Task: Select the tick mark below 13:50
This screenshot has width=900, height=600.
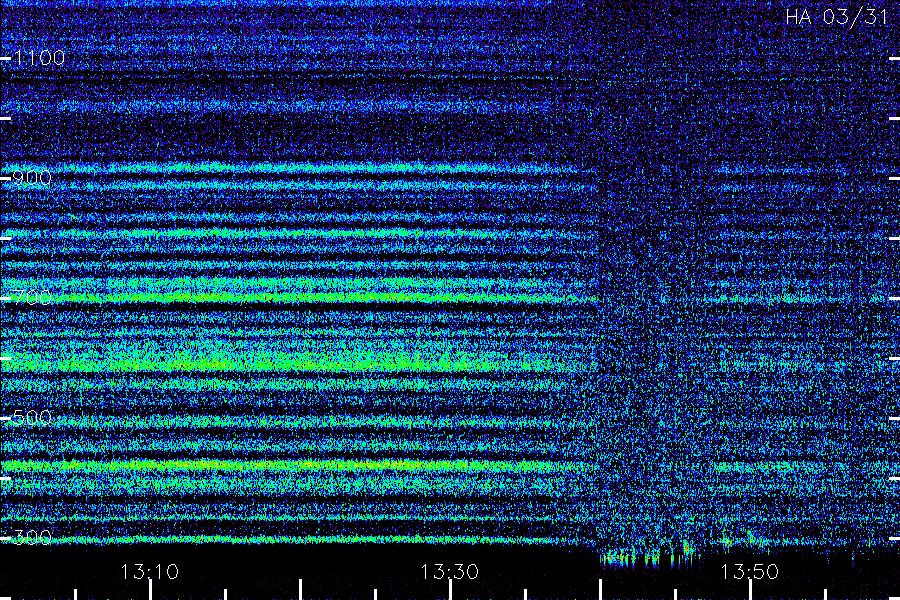Action: pos(750,590)
